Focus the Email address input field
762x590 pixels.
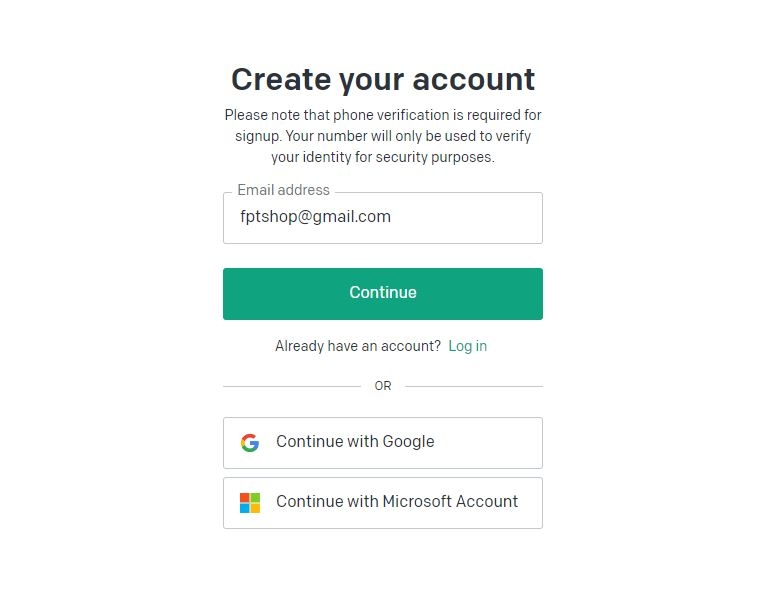pos(382,218)
